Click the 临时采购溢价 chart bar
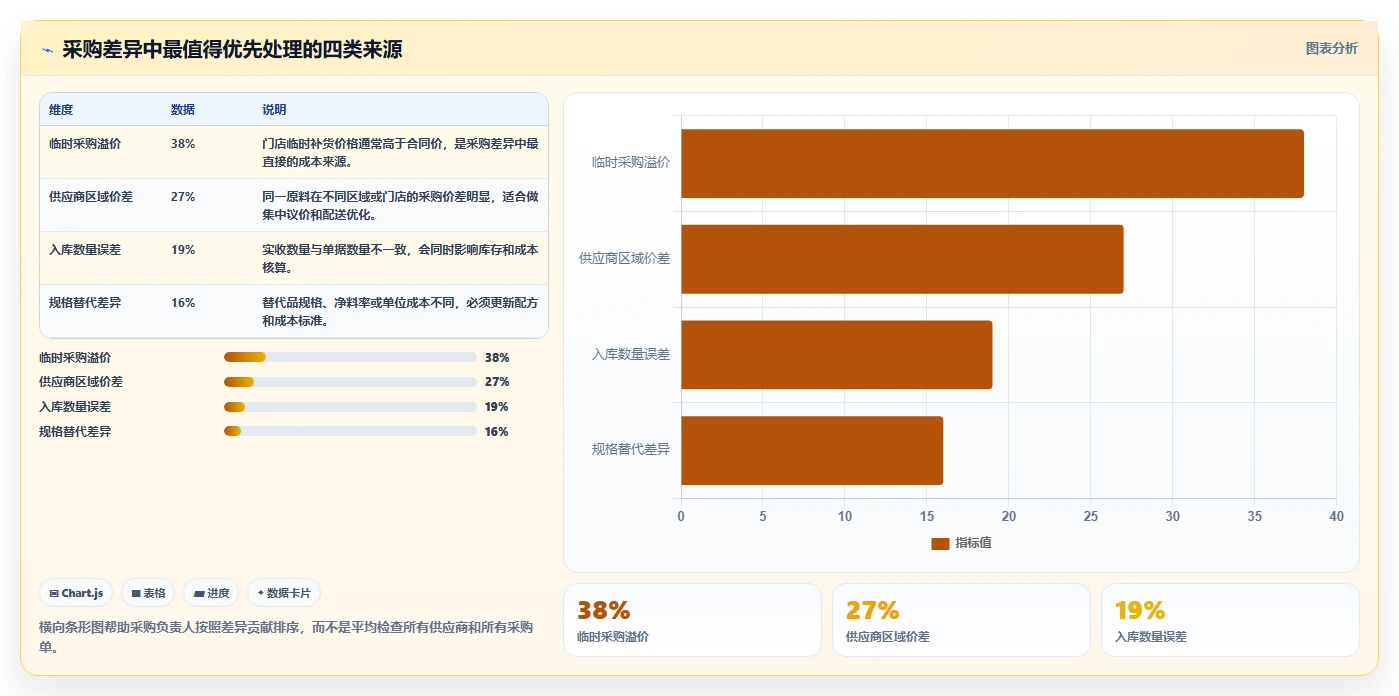The image size is (1399, 696). coord(992,163)
